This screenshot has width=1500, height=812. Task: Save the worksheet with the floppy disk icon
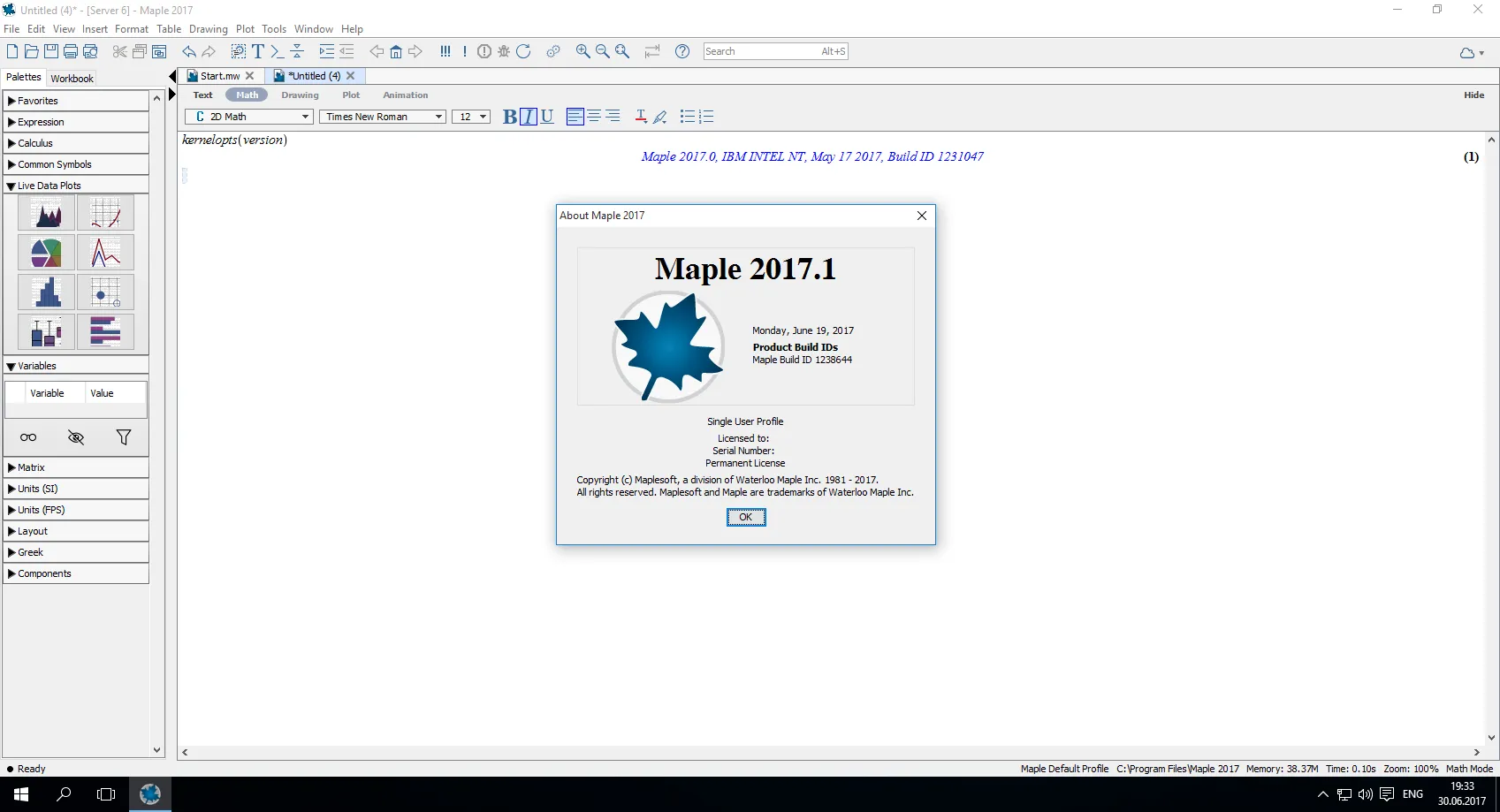click(51, 51)
